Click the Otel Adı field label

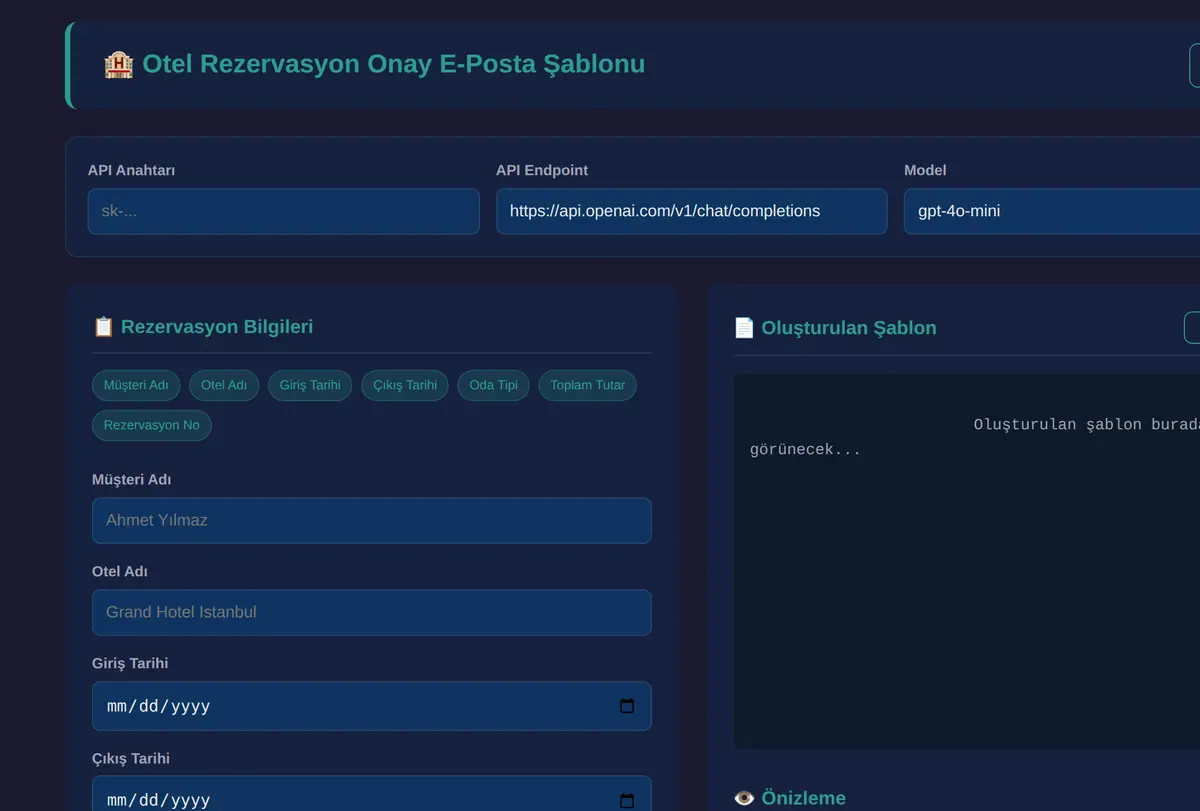click(x=120, y=572)
